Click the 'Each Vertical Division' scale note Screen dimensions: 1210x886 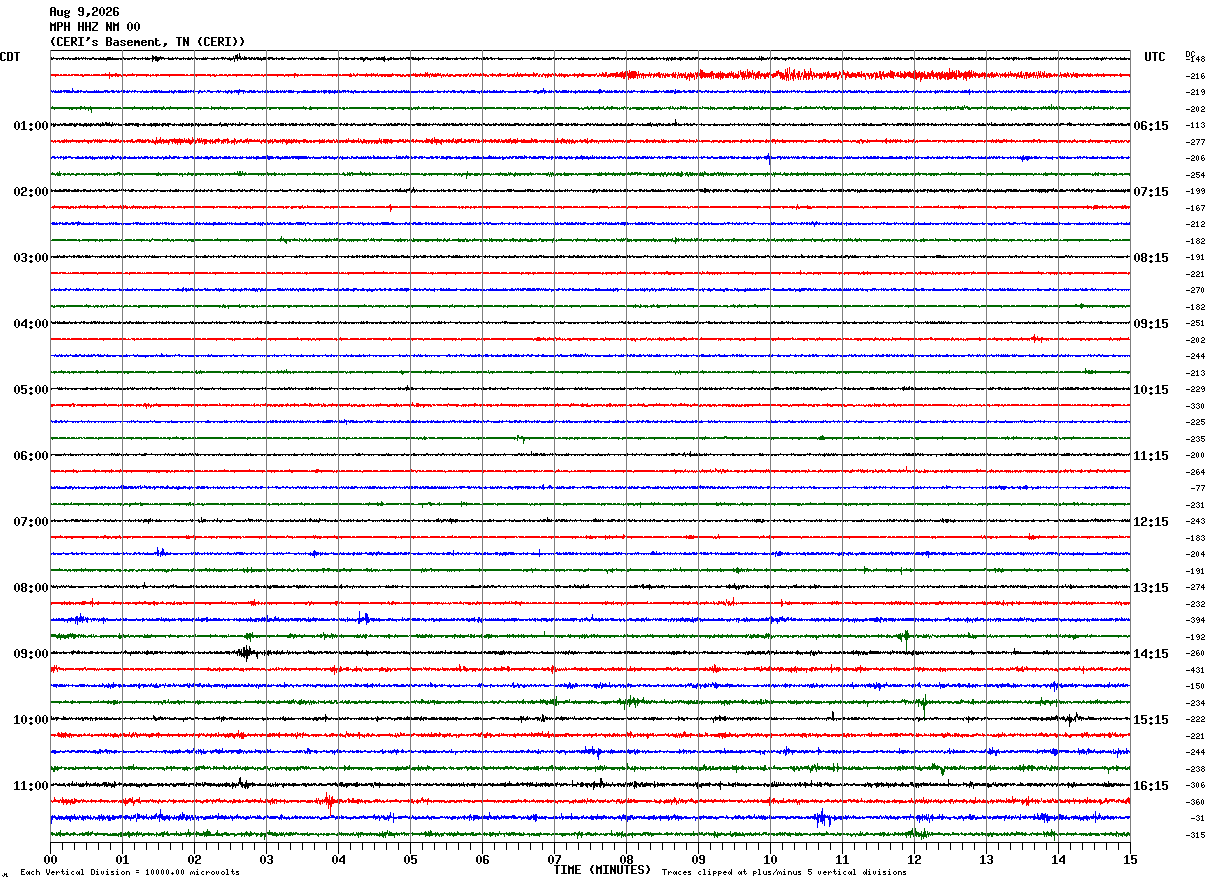(x=129, y=873)
